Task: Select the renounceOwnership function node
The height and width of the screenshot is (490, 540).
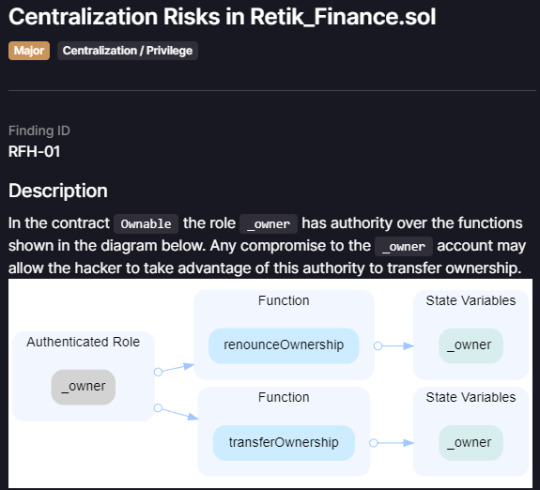Action: pyautogui.click(x=284, y=345)
